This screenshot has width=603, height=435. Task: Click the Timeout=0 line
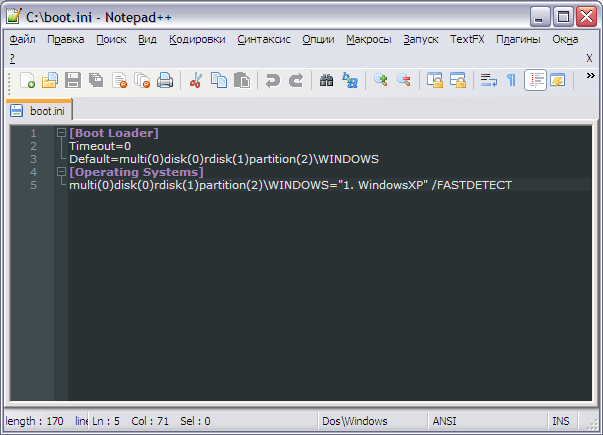coord(100,146)
